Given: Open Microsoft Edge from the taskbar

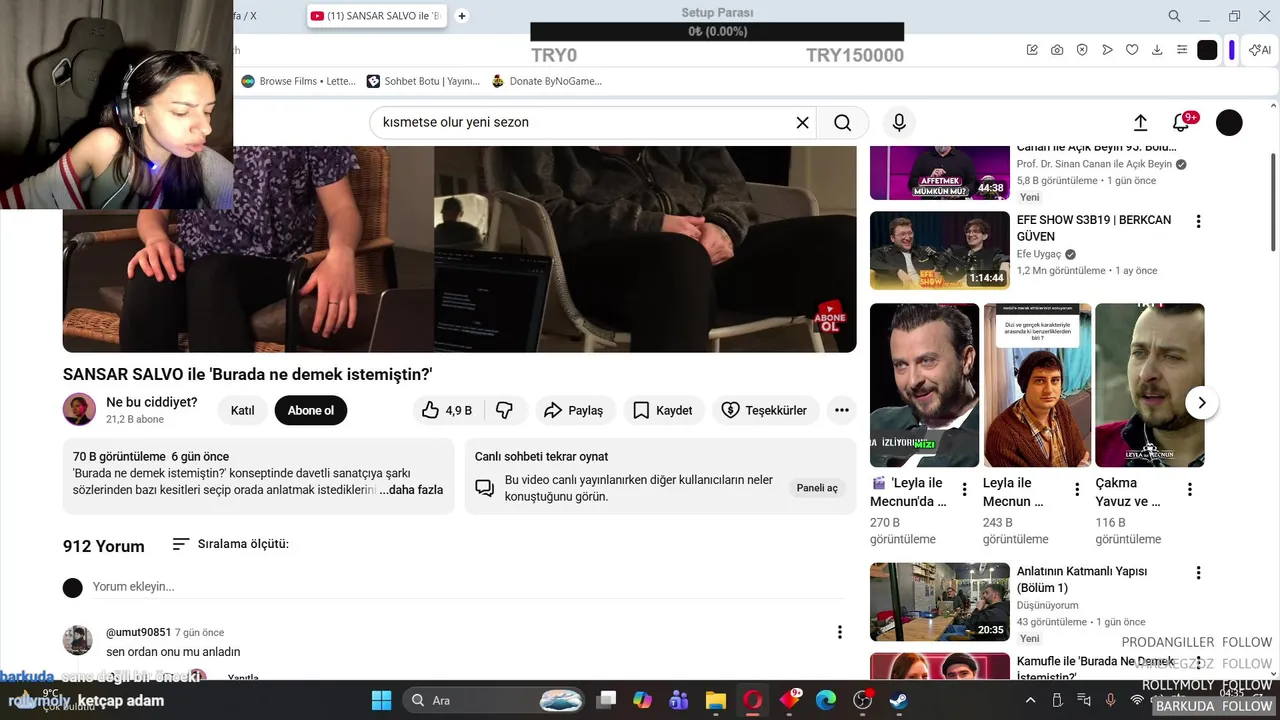Looking at the screenshot, I should pos(825,700).
